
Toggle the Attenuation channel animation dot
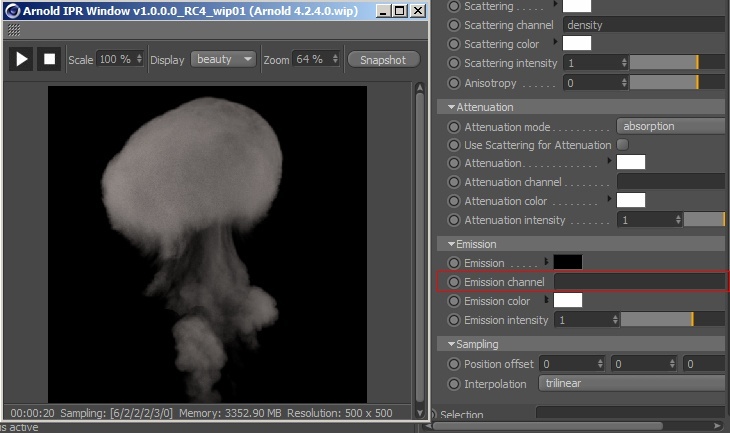[x=453, y=182]
